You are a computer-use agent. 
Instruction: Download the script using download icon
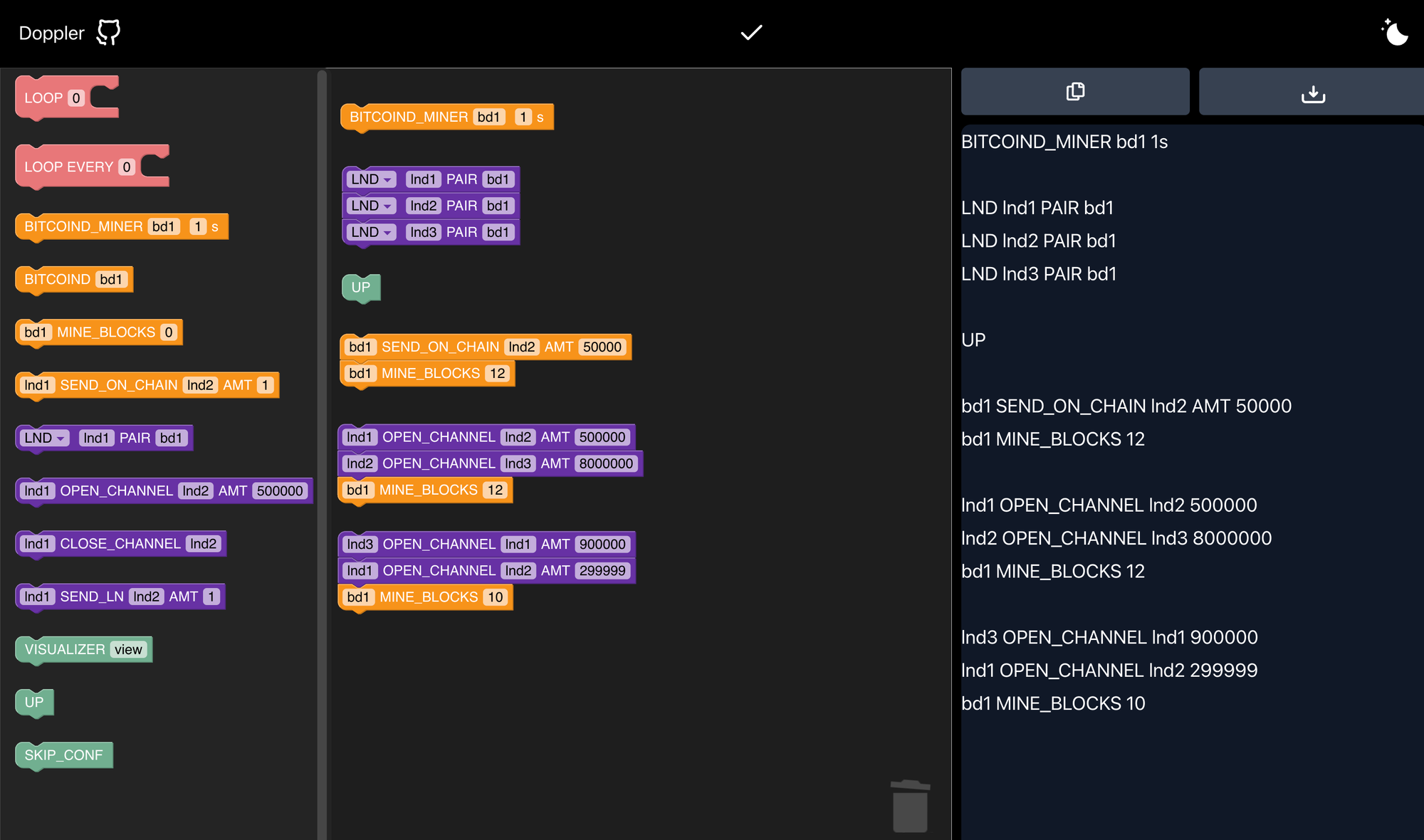click(x=1312, y=93)
